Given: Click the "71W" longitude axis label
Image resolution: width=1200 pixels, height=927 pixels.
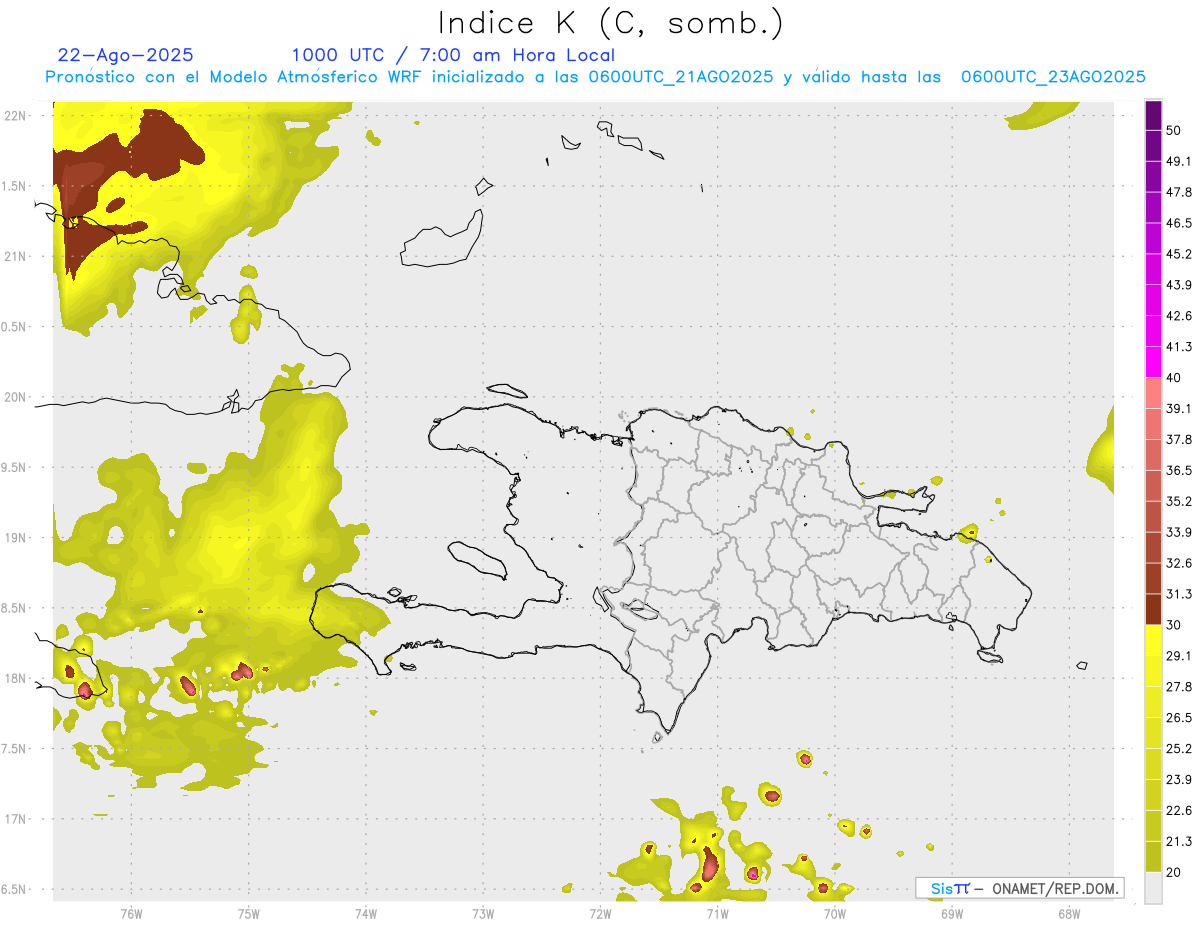Looking at the screenshot, I should tap(717, 913).
